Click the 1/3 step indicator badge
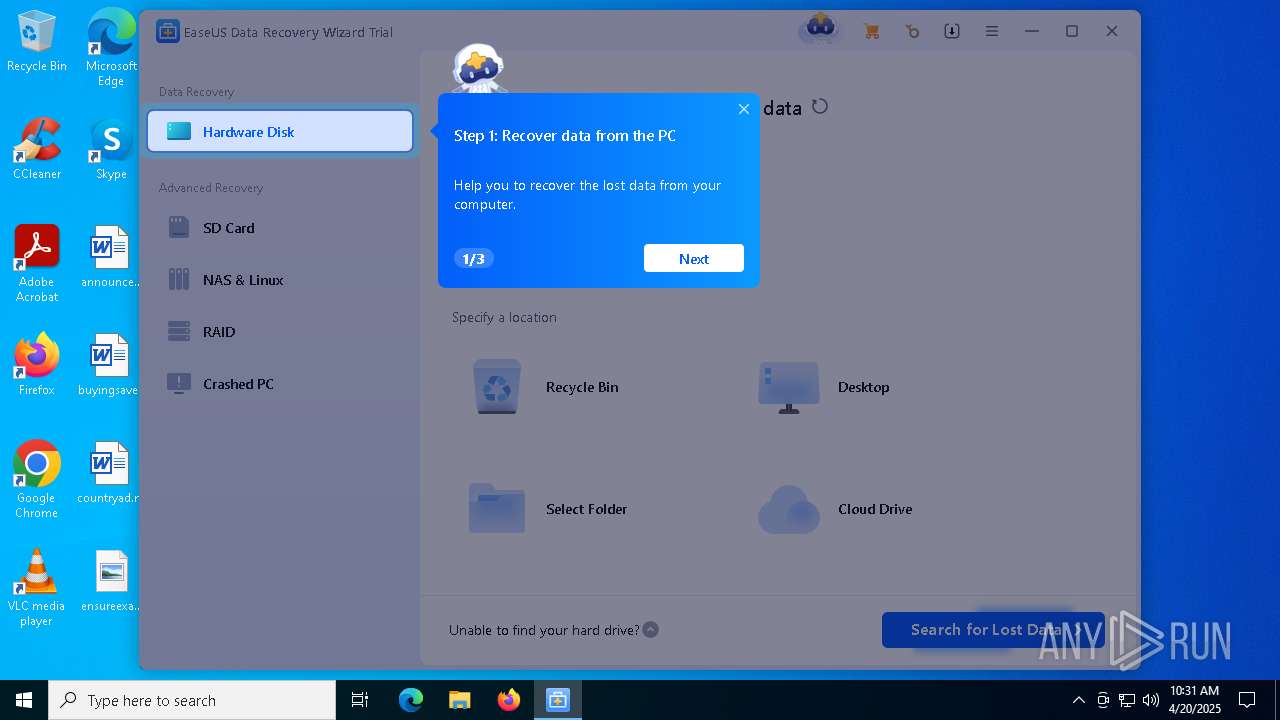 coord(474,259)
